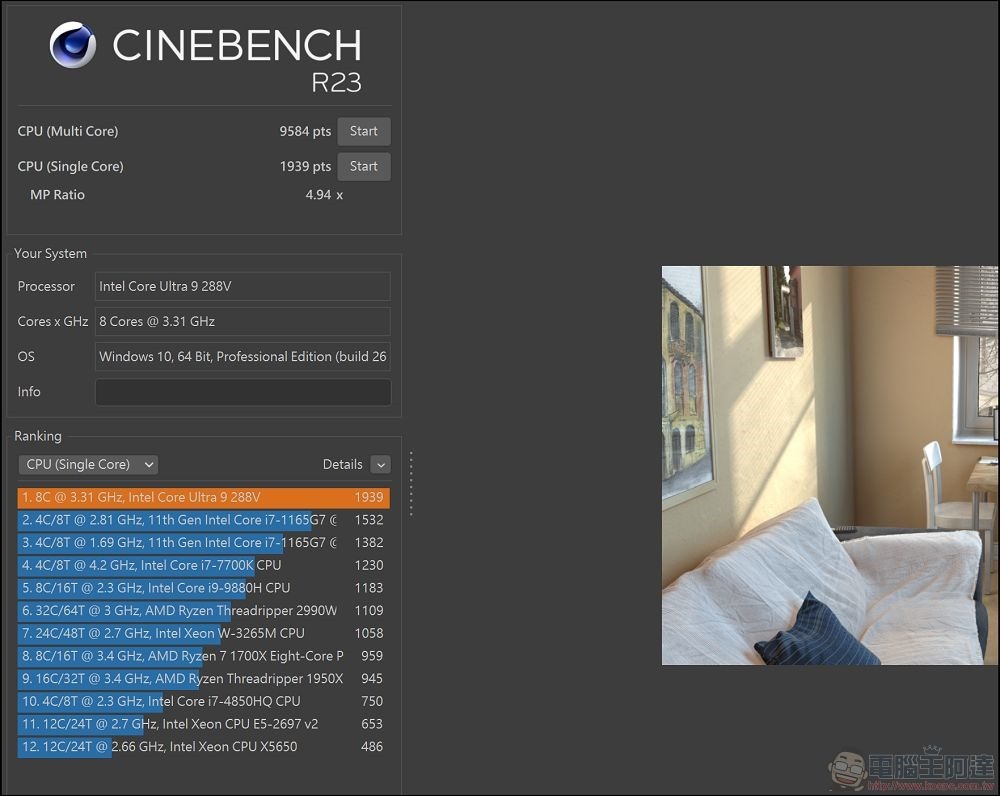
Task: Select ranking row 9 Threadripper 1950X
Action: pos(203,679)
